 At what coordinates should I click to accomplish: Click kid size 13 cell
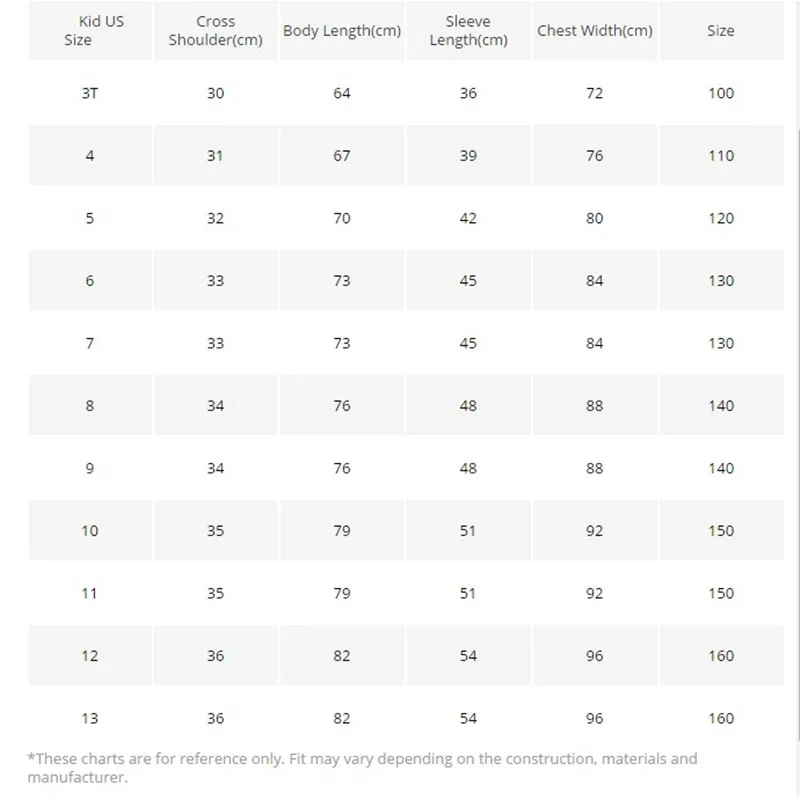coord(90,718)
